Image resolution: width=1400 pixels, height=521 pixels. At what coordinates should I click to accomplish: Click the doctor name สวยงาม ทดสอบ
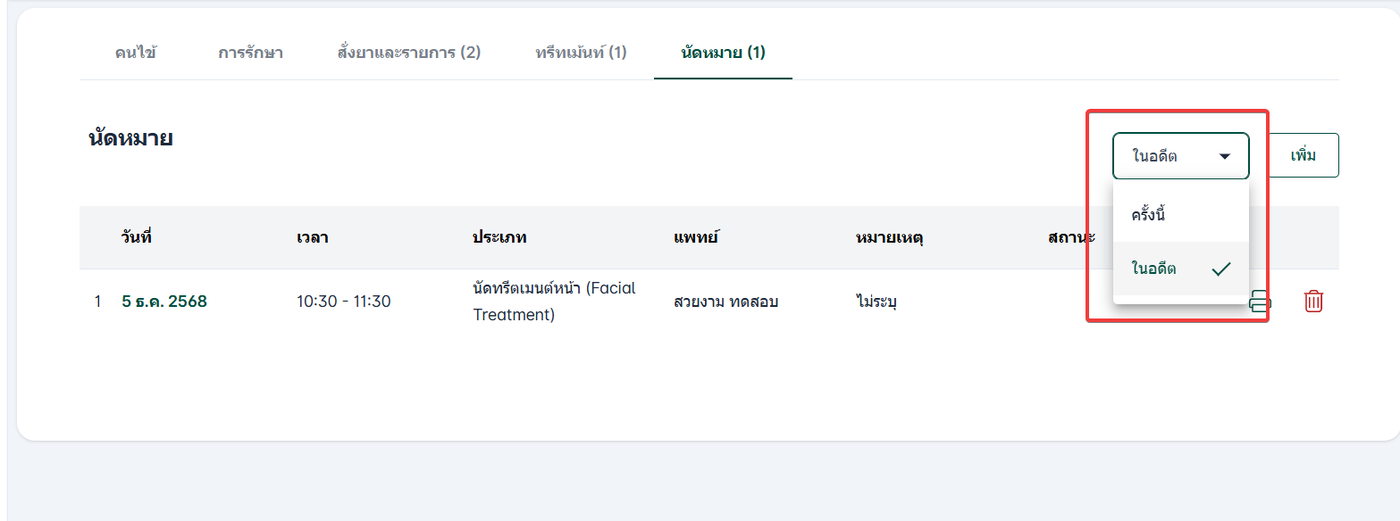point(726,301)
